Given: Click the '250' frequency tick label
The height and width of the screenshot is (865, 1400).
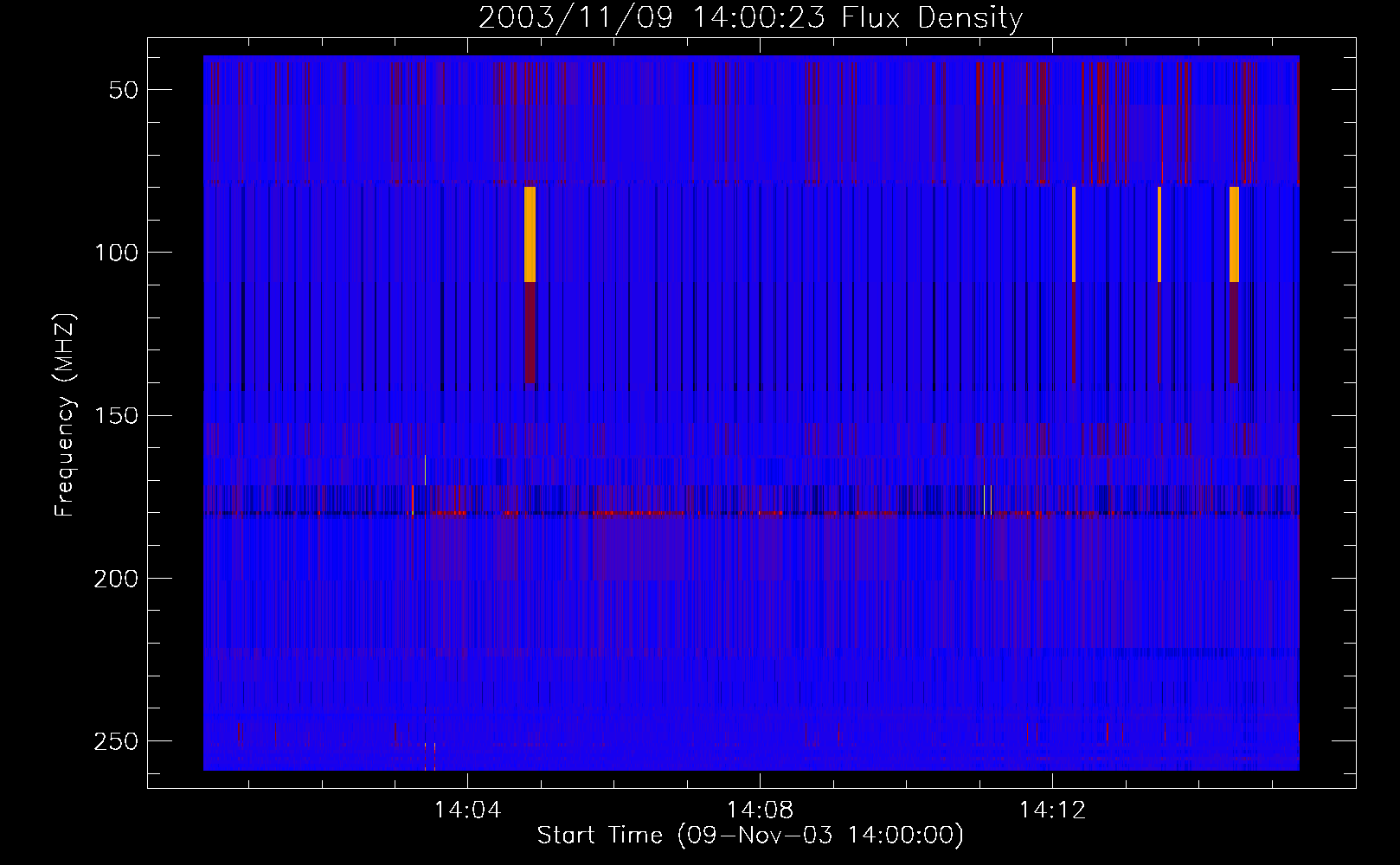Looking at the screenshot, I should click(x=116, y=741).
